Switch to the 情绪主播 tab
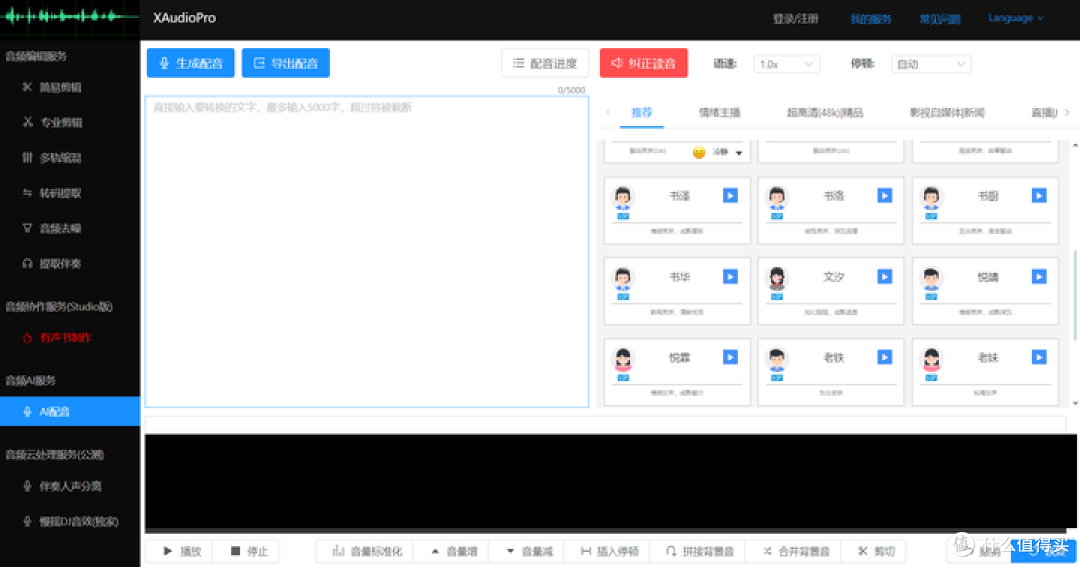 pos(719,112)
